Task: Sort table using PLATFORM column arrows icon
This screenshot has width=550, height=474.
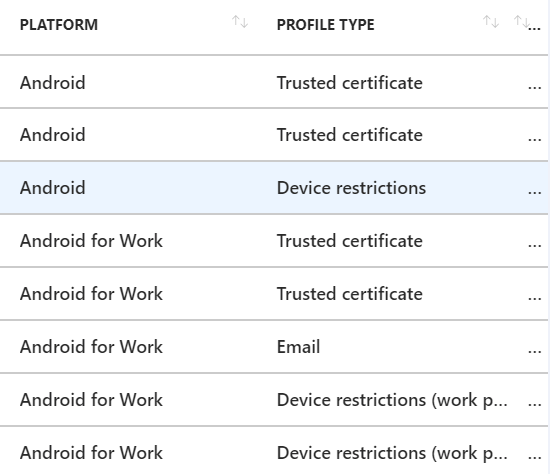Action: [240, 22]
